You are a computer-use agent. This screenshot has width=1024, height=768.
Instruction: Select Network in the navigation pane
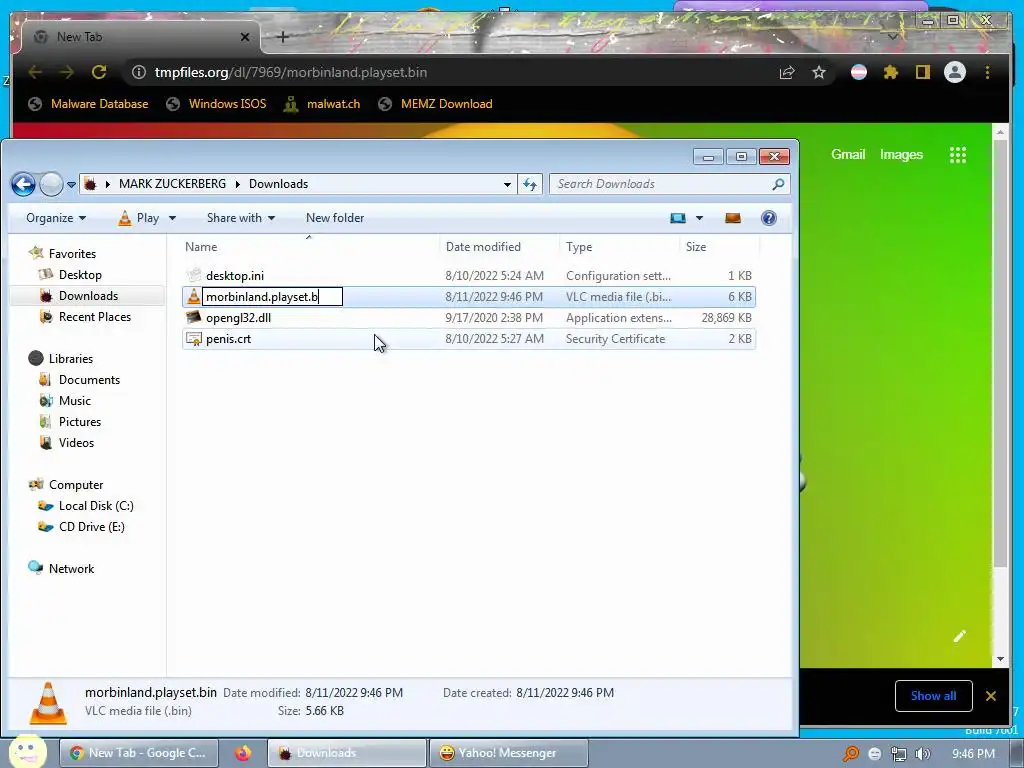(x=71, y=568)
